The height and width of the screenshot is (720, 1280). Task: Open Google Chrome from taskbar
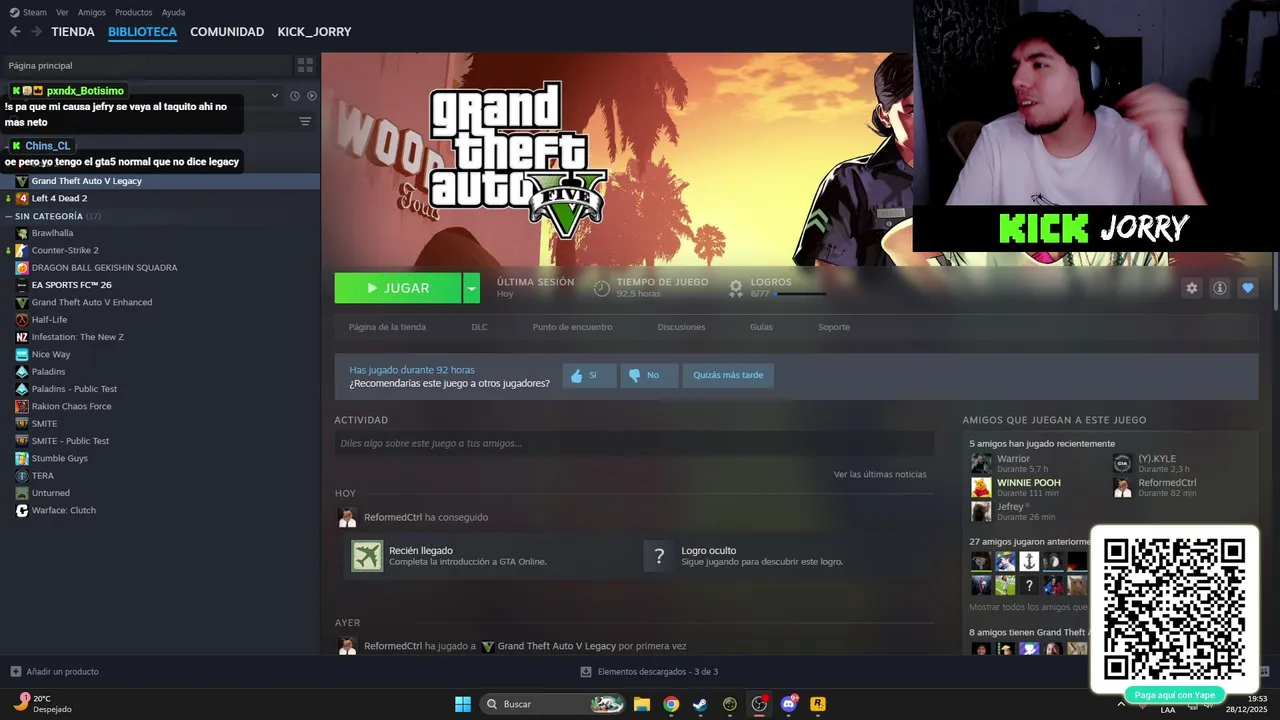point(671,704)
